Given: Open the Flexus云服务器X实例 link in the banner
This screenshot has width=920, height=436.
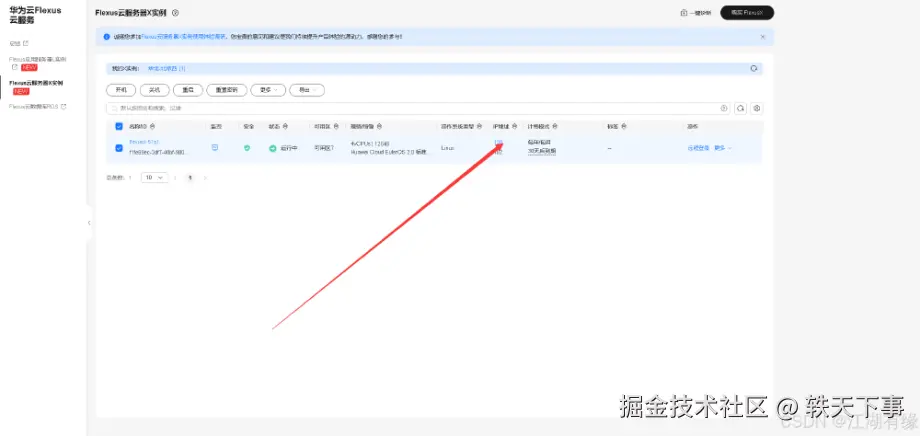Looking at the screenshot, I should tap(184, 37).
